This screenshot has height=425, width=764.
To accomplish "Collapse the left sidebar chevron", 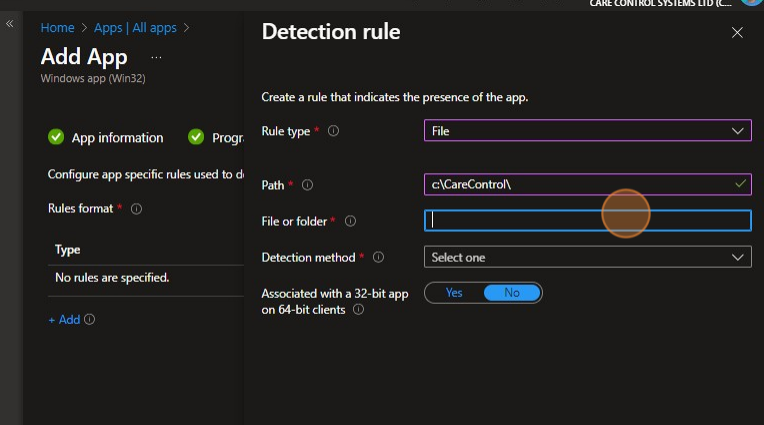I will coord(10,23).
